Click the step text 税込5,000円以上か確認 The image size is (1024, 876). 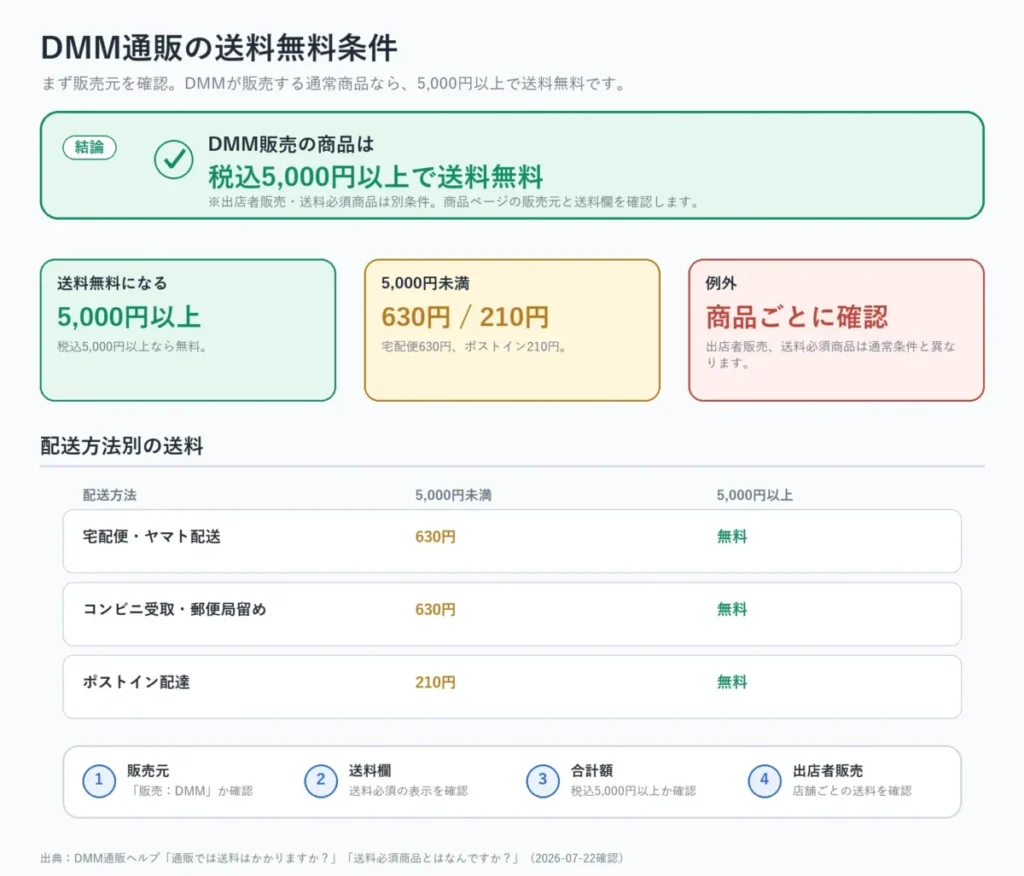[633, 791]
